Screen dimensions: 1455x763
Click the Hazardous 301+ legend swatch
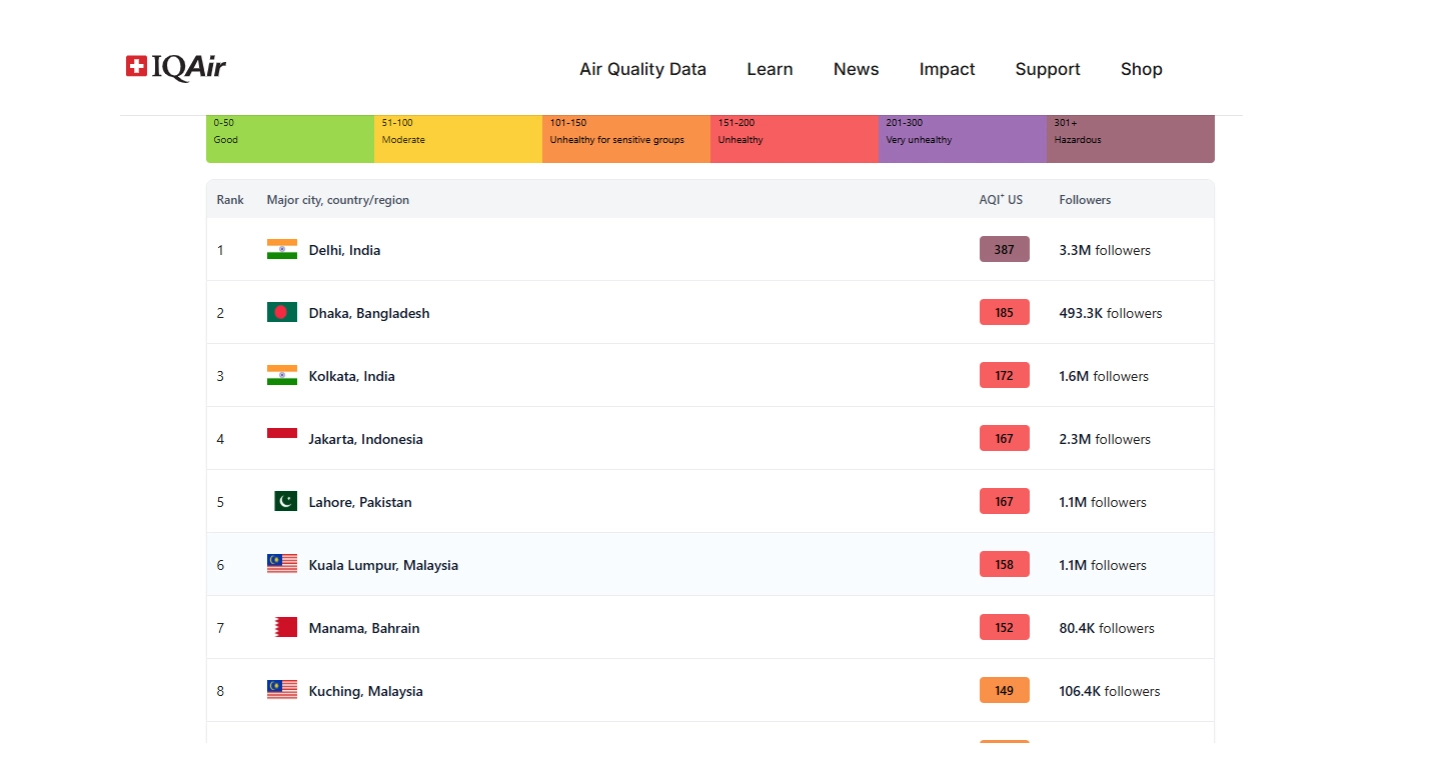tap(1130, 139)
